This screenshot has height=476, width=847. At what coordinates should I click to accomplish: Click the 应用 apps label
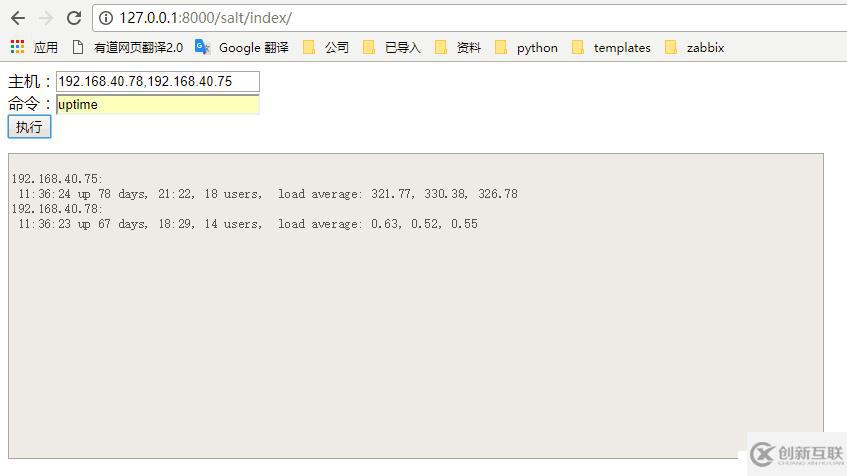click(x=45, y=48)
